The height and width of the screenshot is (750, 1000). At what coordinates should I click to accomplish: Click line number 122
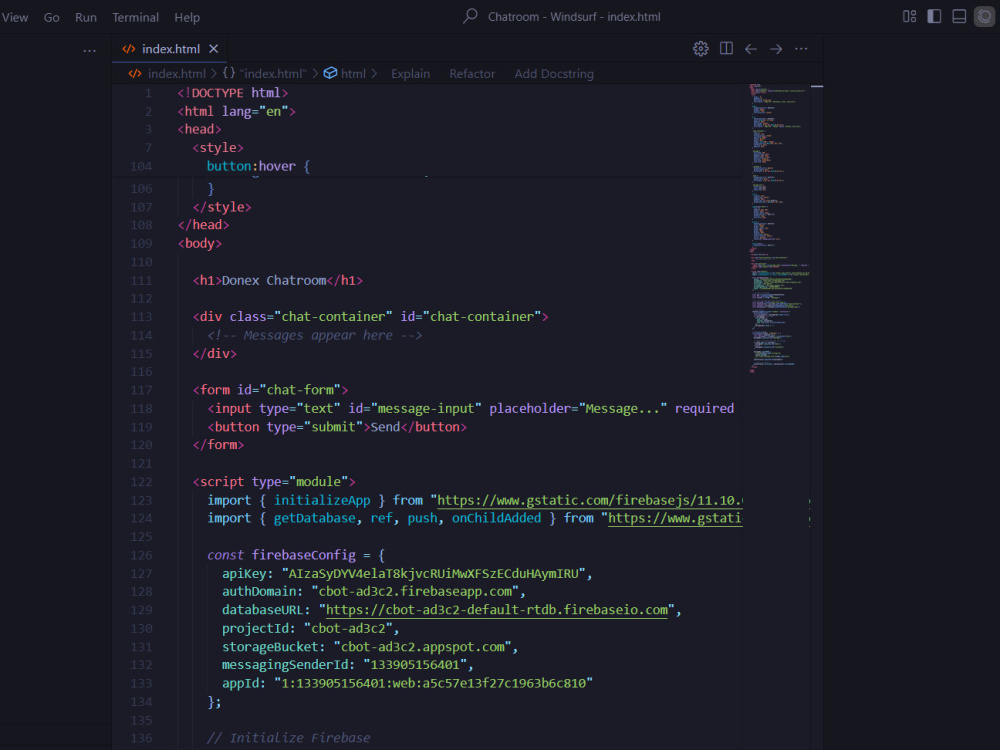(141, 482)
